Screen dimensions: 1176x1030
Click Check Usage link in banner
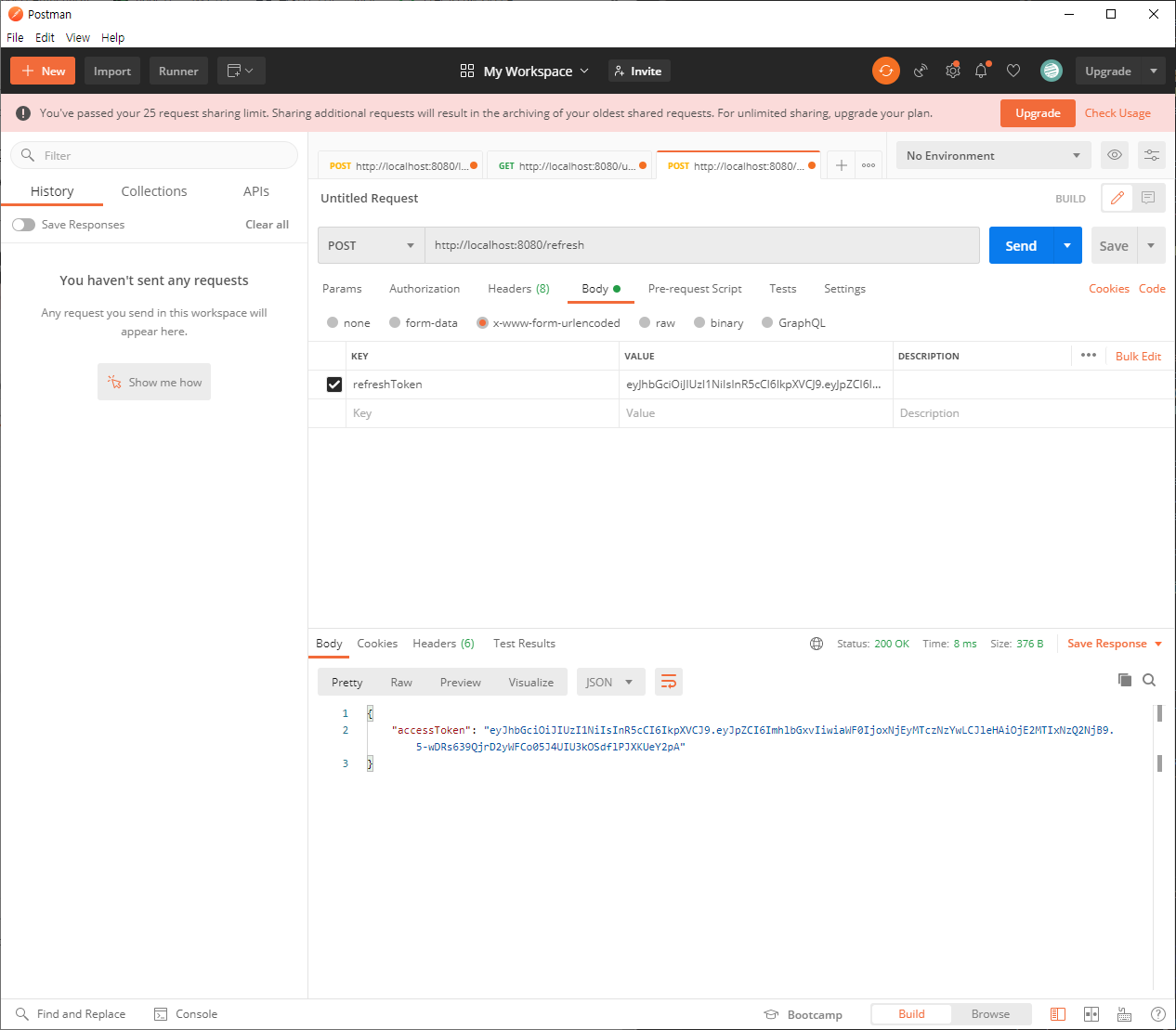click(1117, 113)
